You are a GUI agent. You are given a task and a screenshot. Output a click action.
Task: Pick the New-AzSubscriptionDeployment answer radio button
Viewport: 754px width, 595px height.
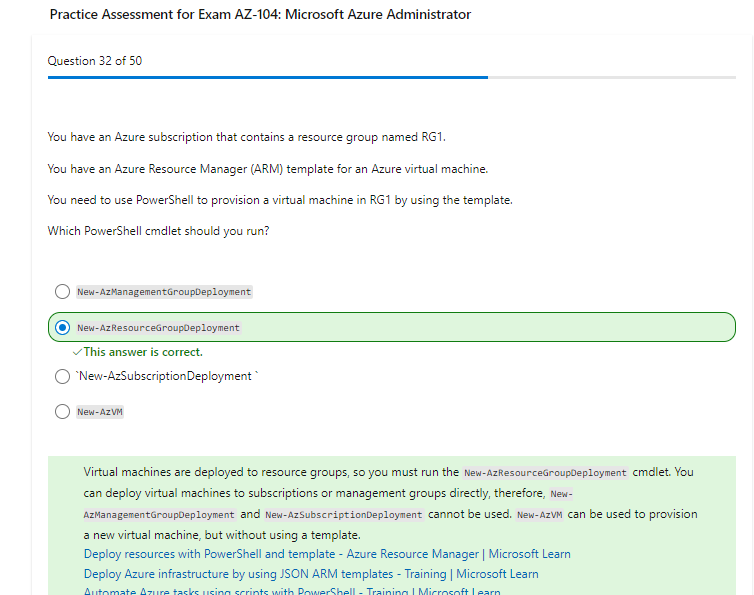click(x=62, y=376)
